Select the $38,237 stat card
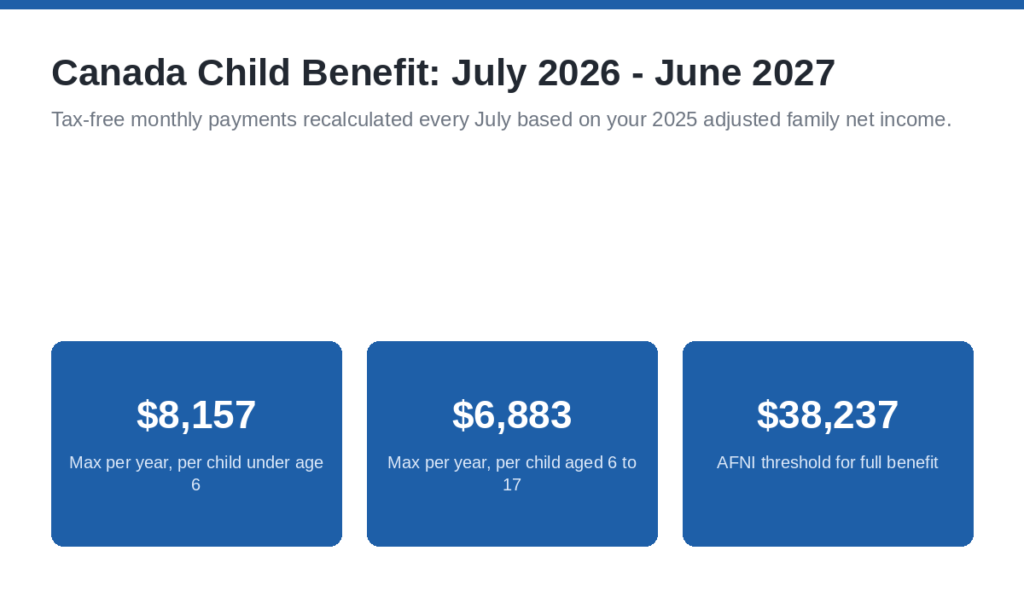 click(x=828, y=444)
